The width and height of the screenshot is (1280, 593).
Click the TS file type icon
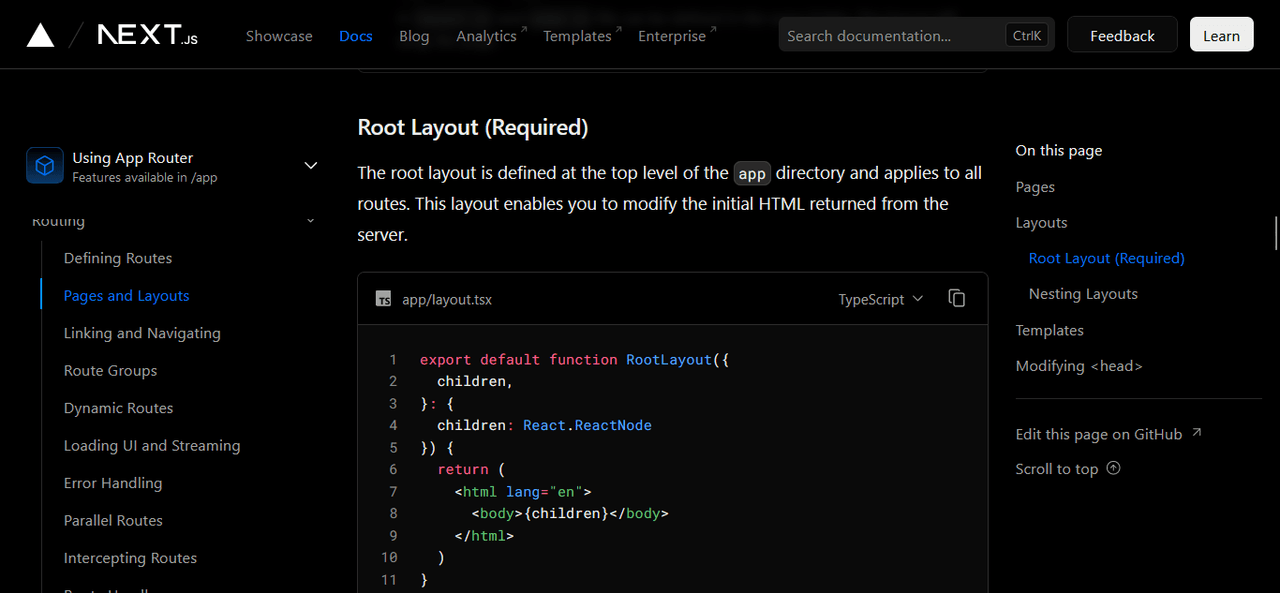pos(383,299)
